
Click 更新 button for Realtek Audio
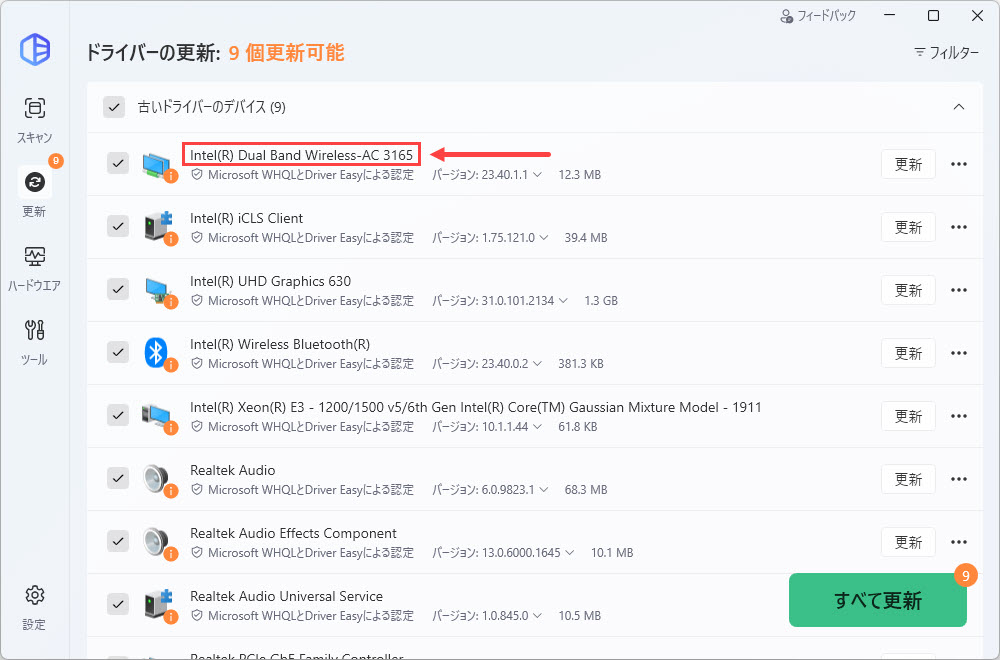pyautogui.click(x=908, y=479)
